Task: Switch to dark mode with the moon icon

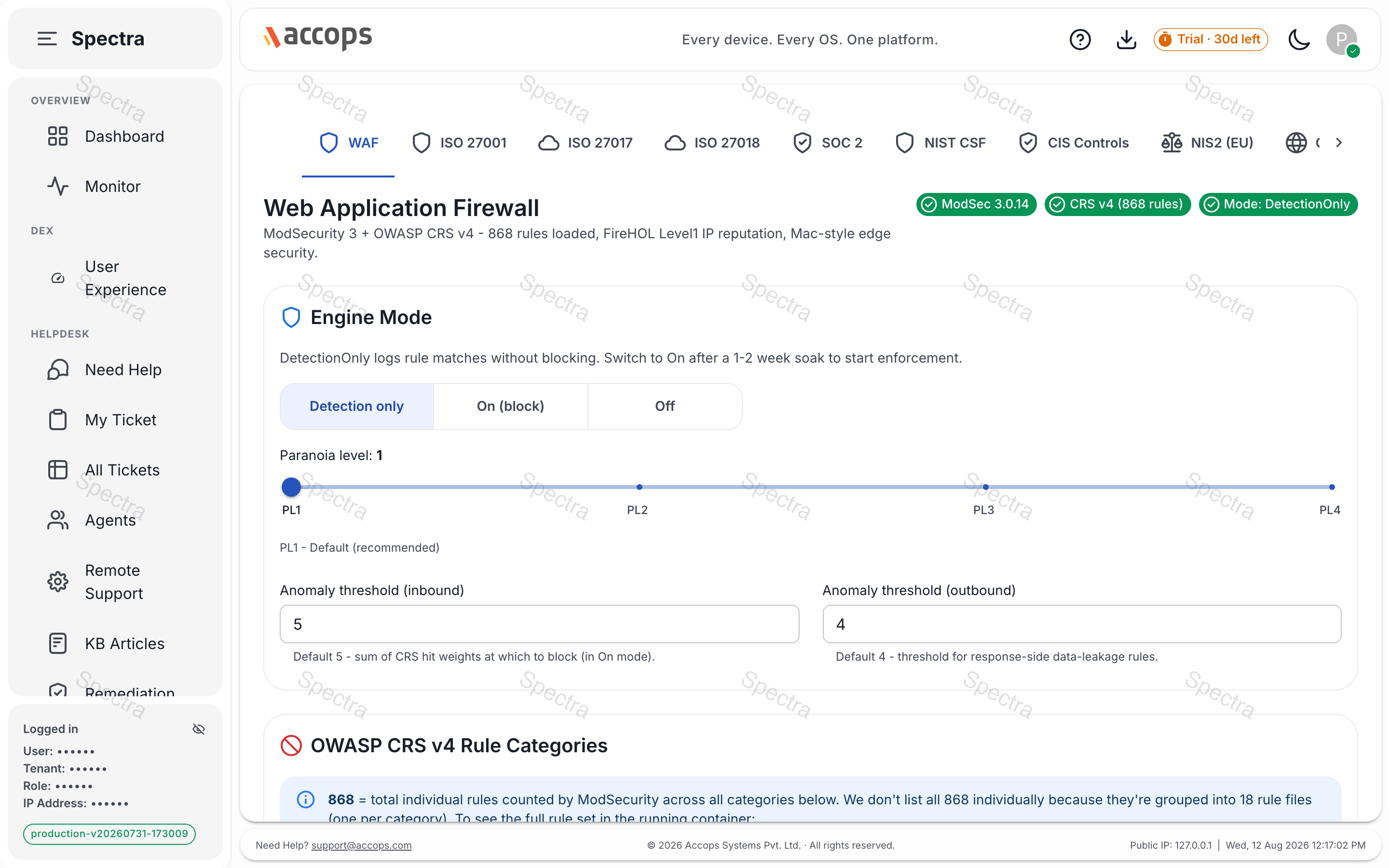Action: 1299,40
